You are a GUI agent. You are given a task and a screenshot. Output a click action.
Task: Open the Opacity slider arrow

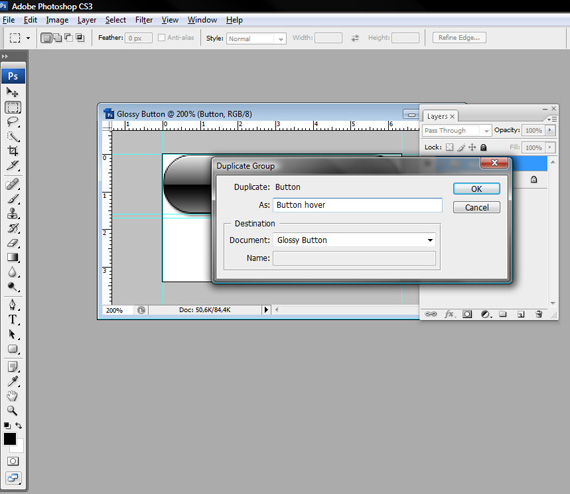pos(550,130)
